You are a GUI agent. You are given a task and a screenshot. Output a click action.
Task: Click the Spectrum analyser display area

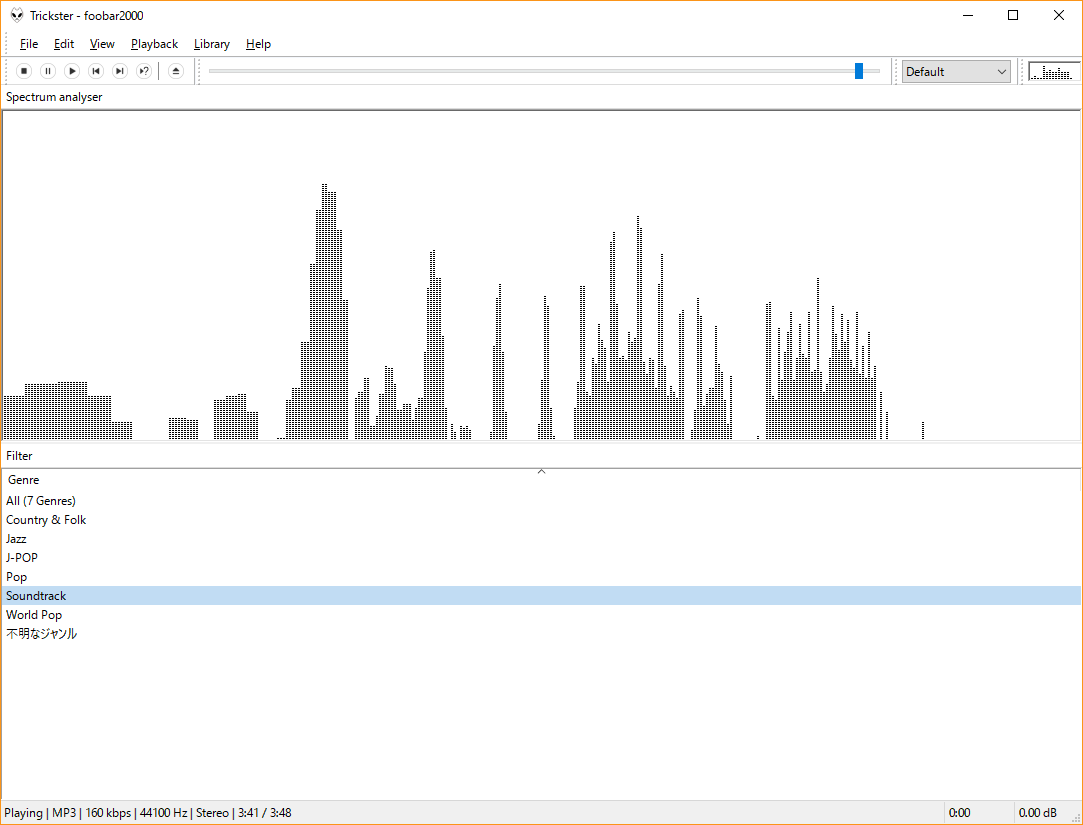[540, 275]
